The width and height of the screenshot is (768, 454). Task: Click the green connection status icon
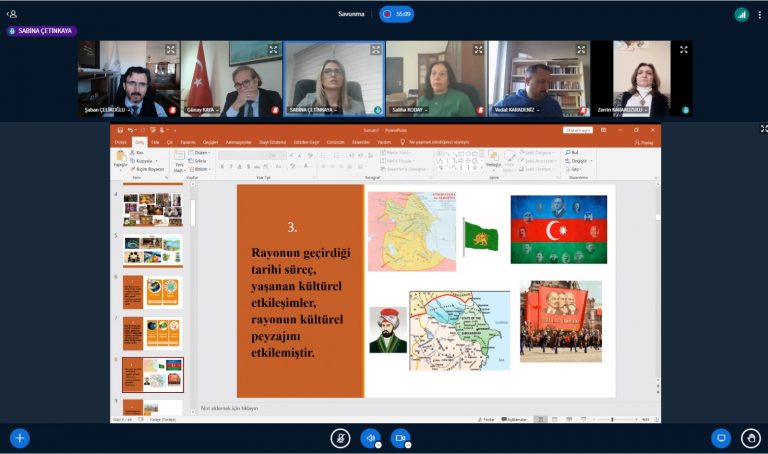point(741,14)
